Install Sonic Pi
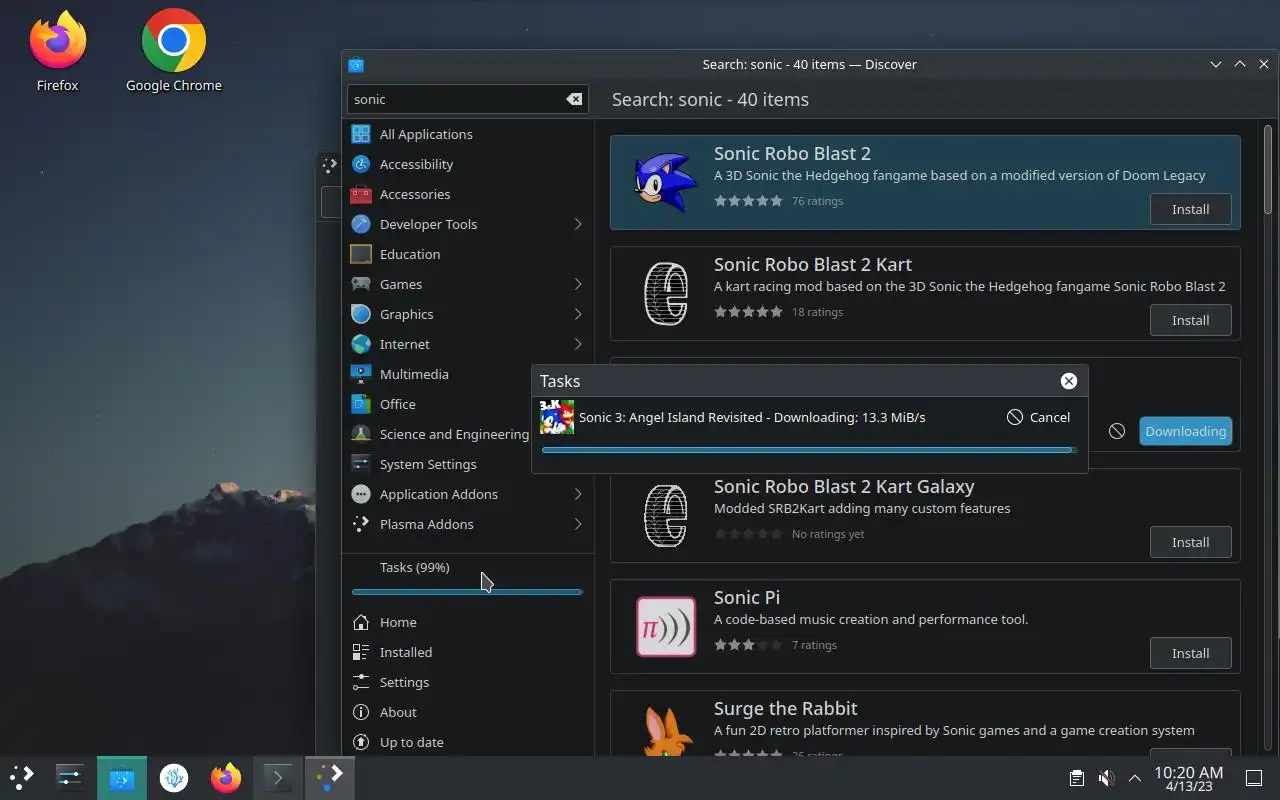This screenshot has height=800, width=1280. [1190, 653]
